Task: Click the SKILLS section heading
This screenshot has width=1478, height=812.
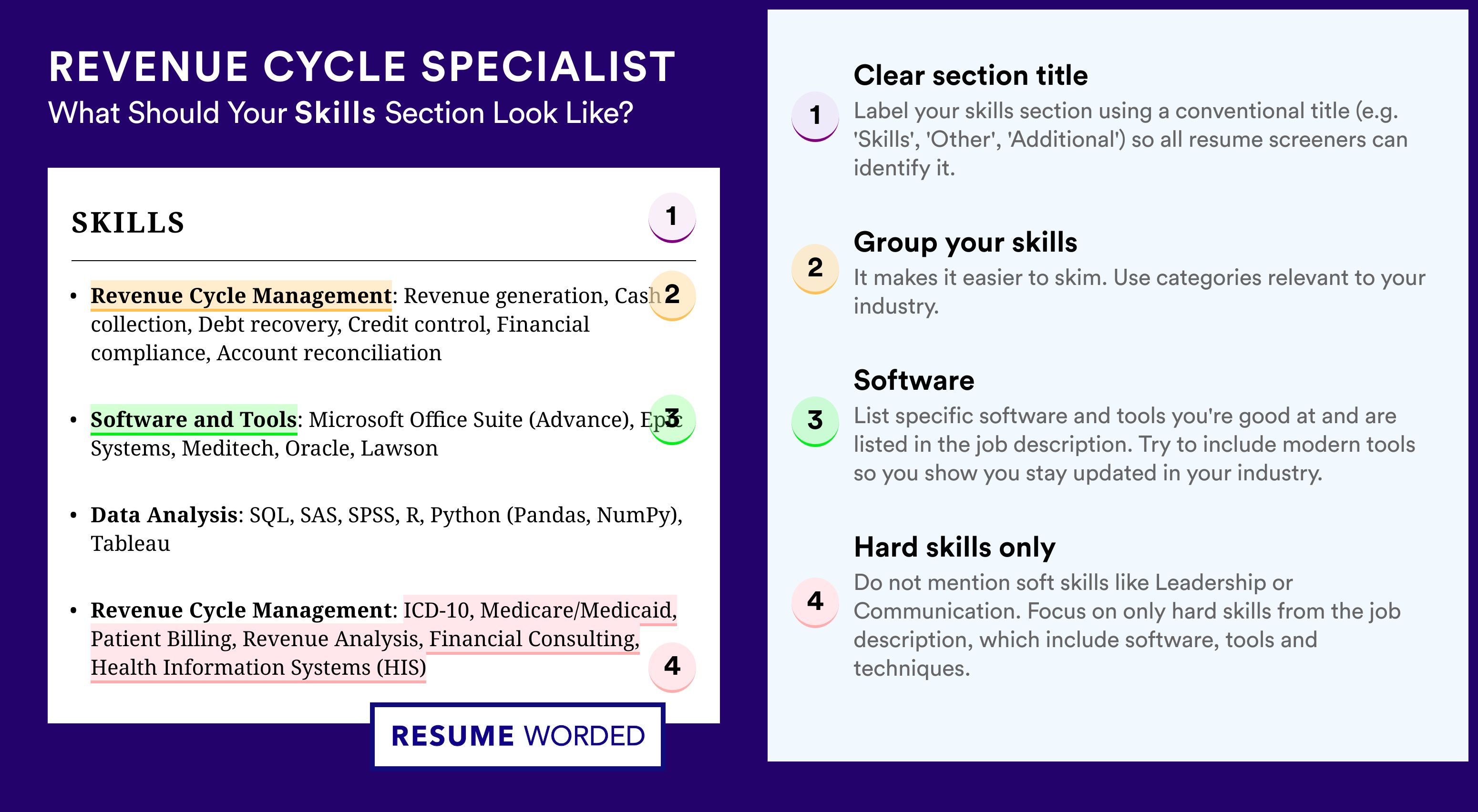Action: point(128,223)
